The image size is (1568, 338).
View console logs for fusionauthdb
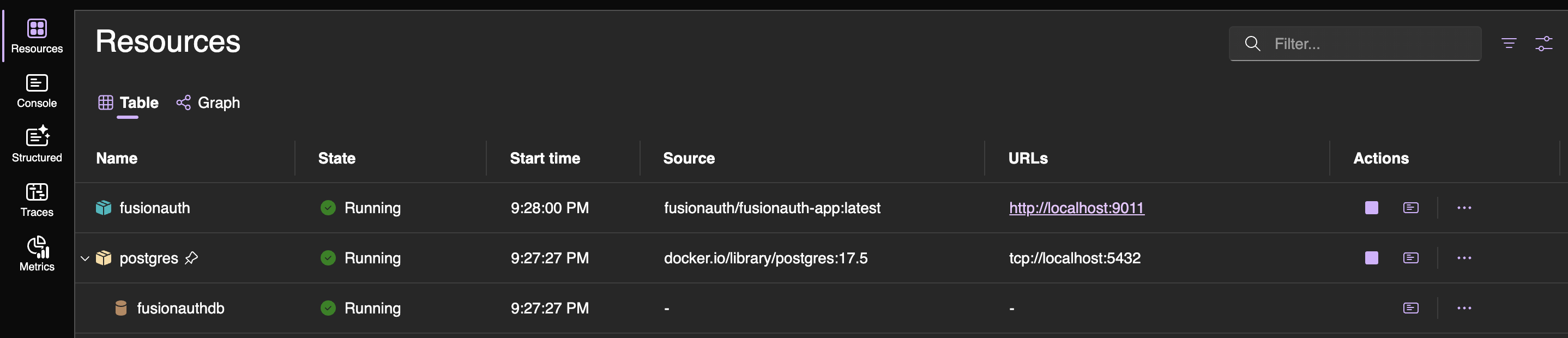coord(1411,308)
